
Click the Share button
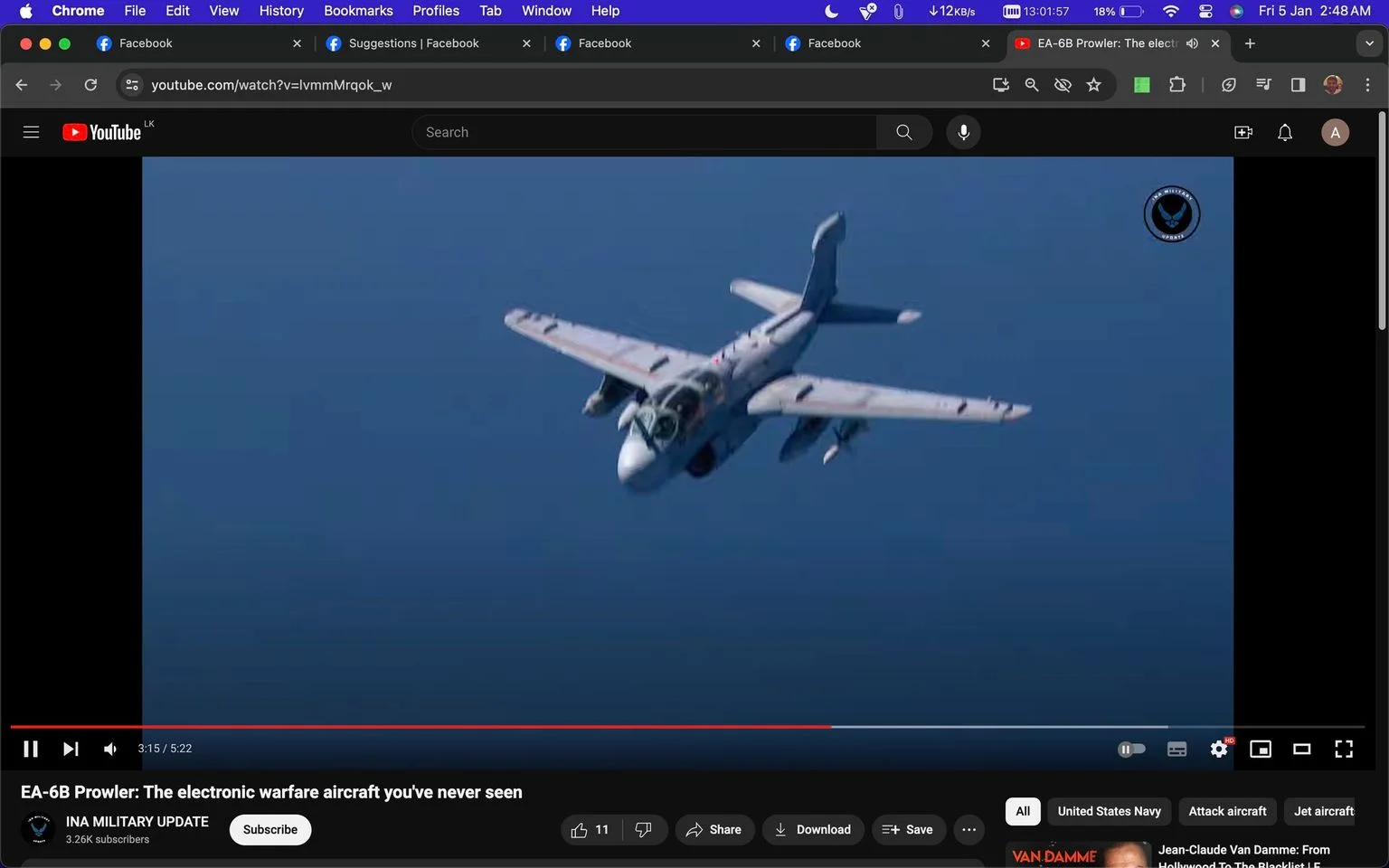coord(714,830)
